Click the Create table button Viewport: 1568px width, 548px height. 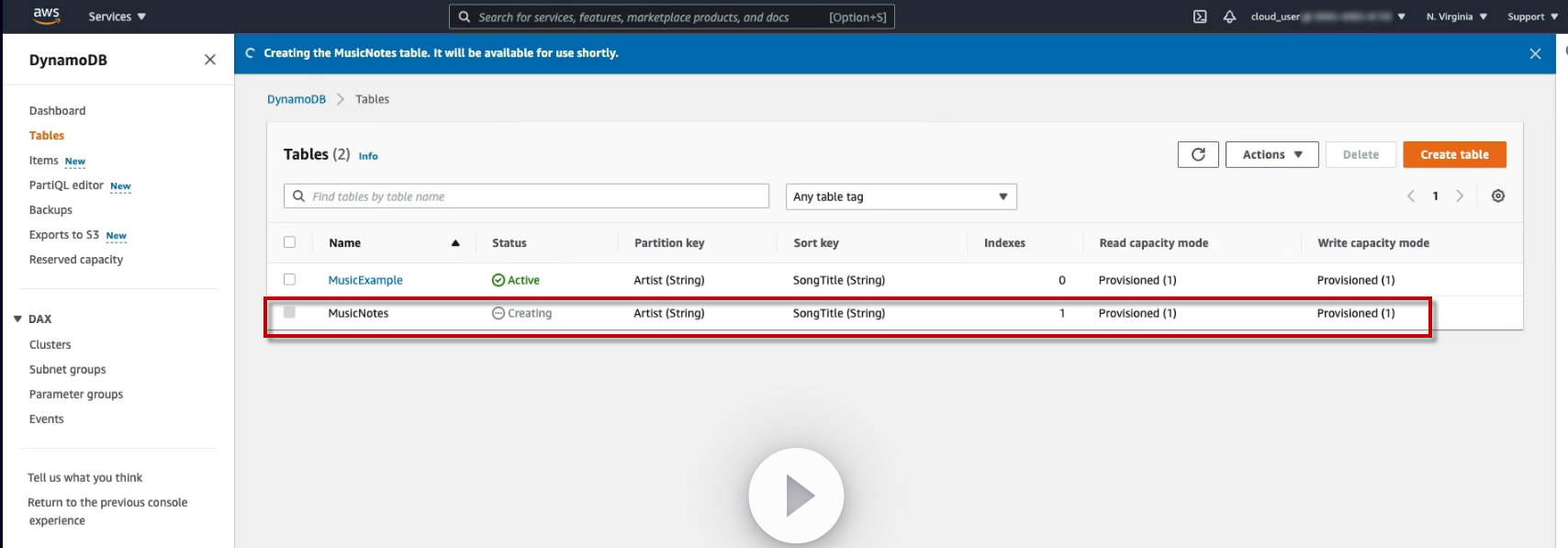(1454, 154)
